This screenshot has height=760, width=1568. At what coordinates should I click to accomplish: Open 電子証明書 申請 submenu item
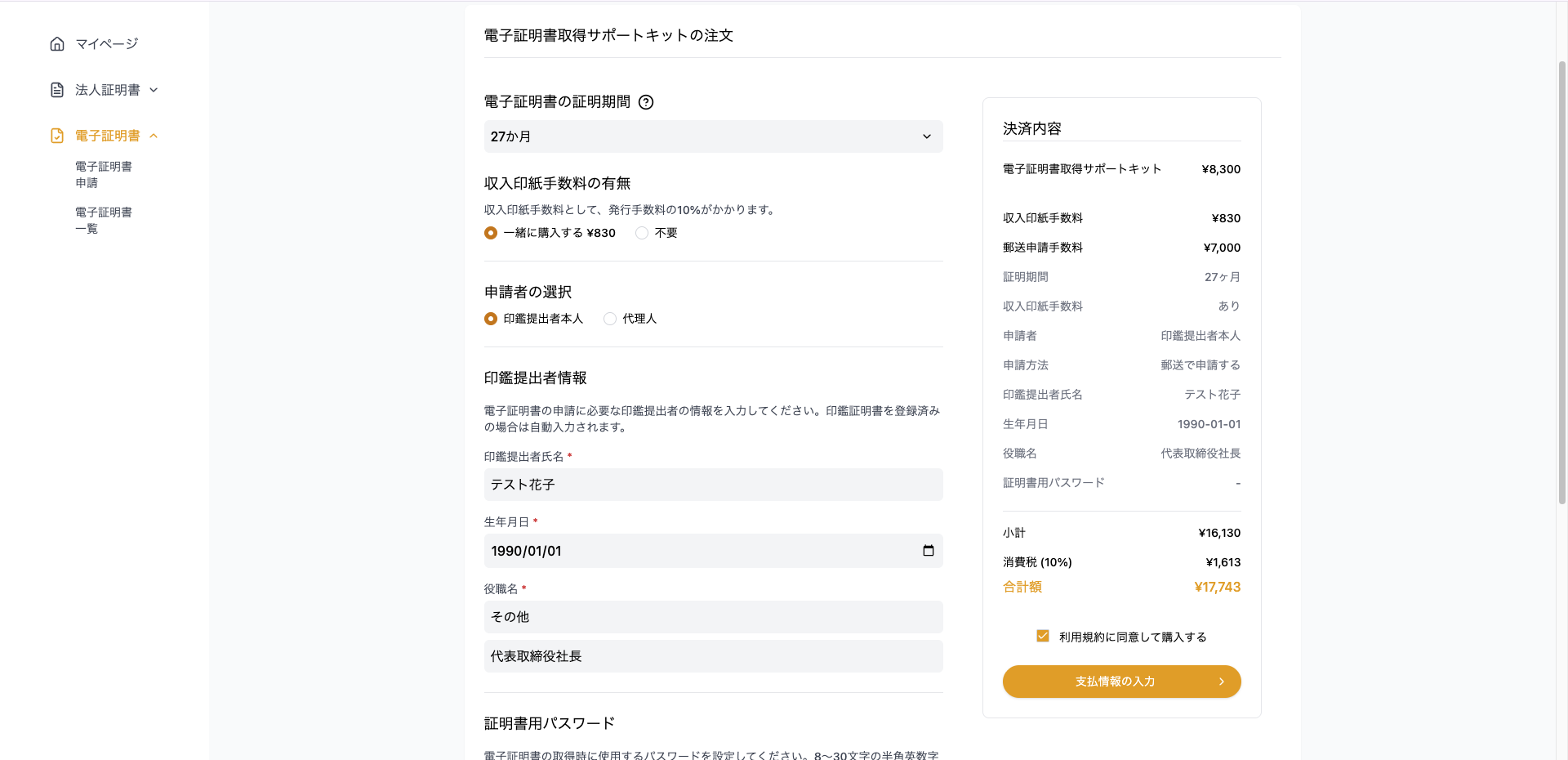[x=104, y=175]
